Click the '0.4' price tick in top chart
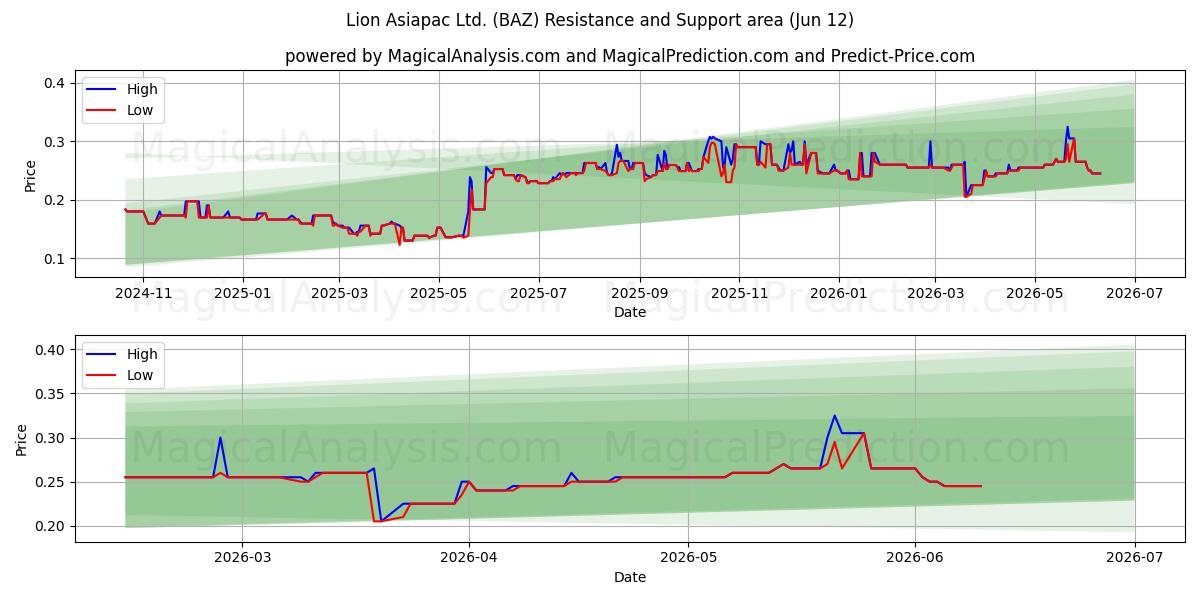 pyautogui.click(x=56, y=83)
